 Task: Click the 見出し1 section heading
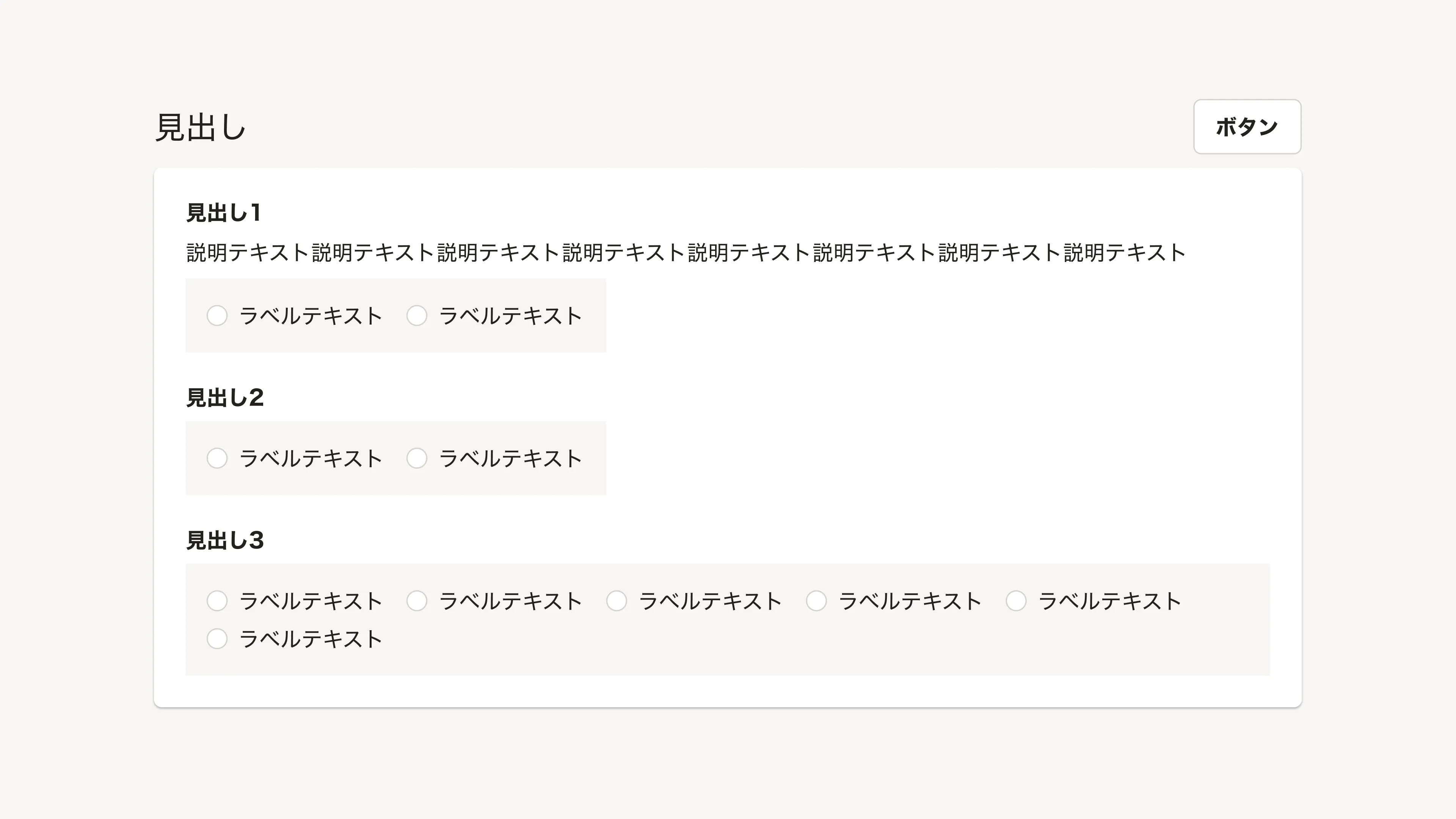(x=224, y=213)
